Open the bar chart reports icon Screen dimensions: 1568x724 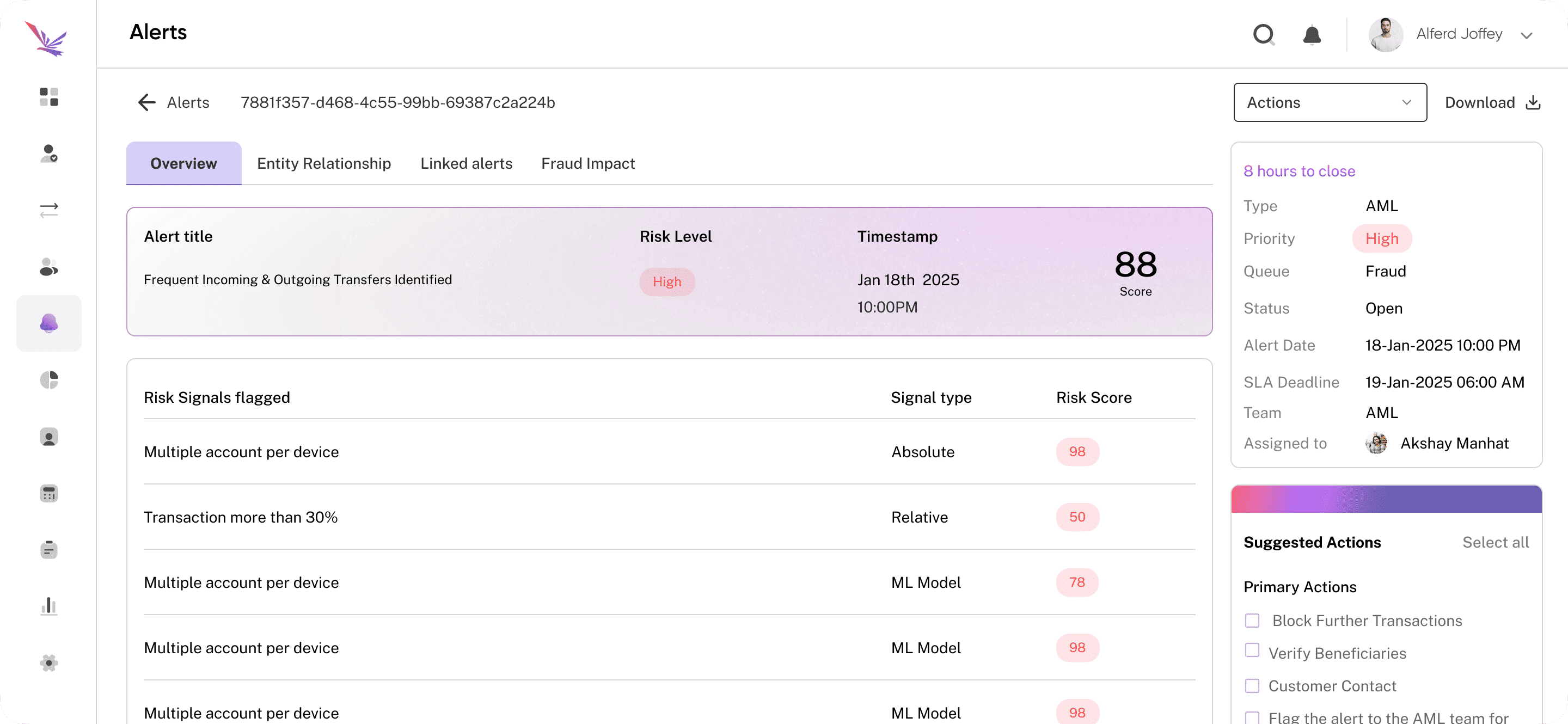48,605
